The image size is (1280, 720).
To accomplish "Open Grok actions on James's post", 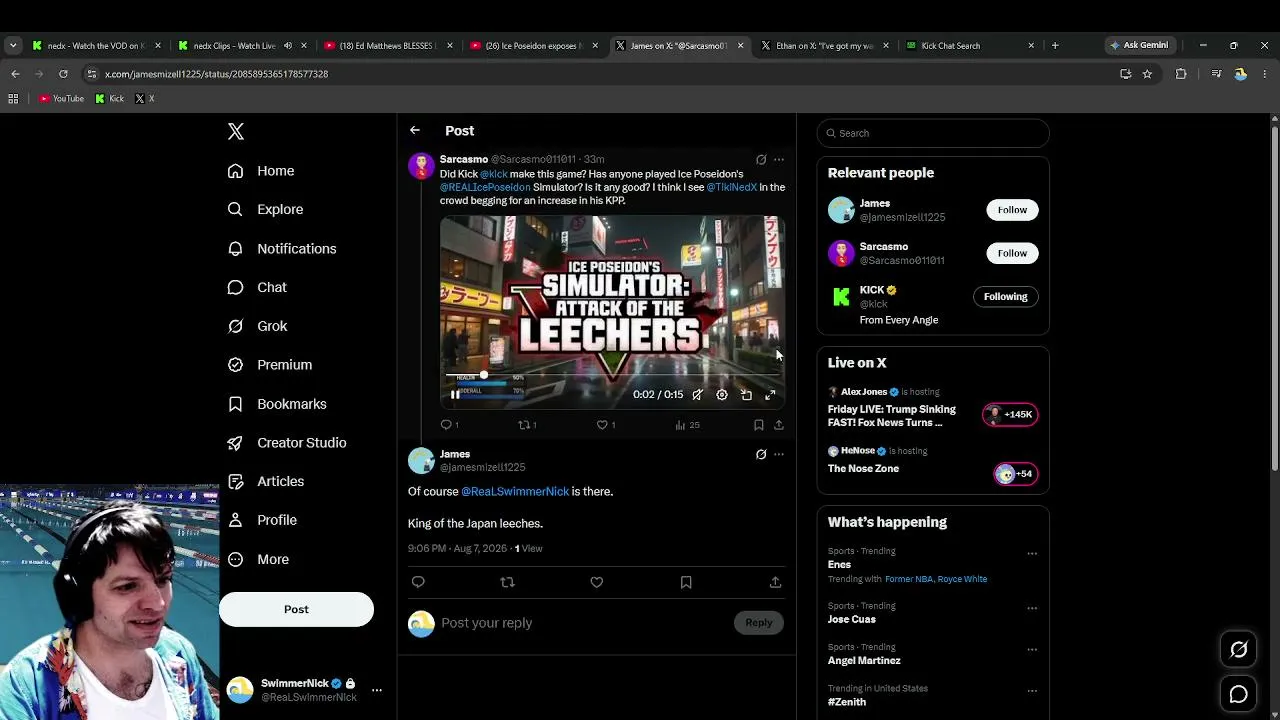I will point(761,455).
